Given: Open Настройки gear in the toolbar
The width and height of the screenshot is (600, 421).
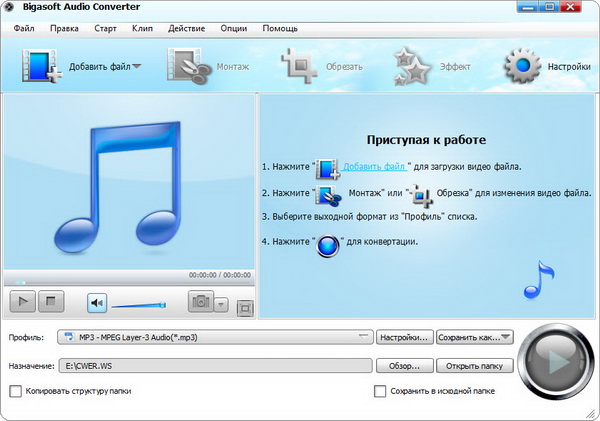Looking at the screenshot, I should pos(521,66).
